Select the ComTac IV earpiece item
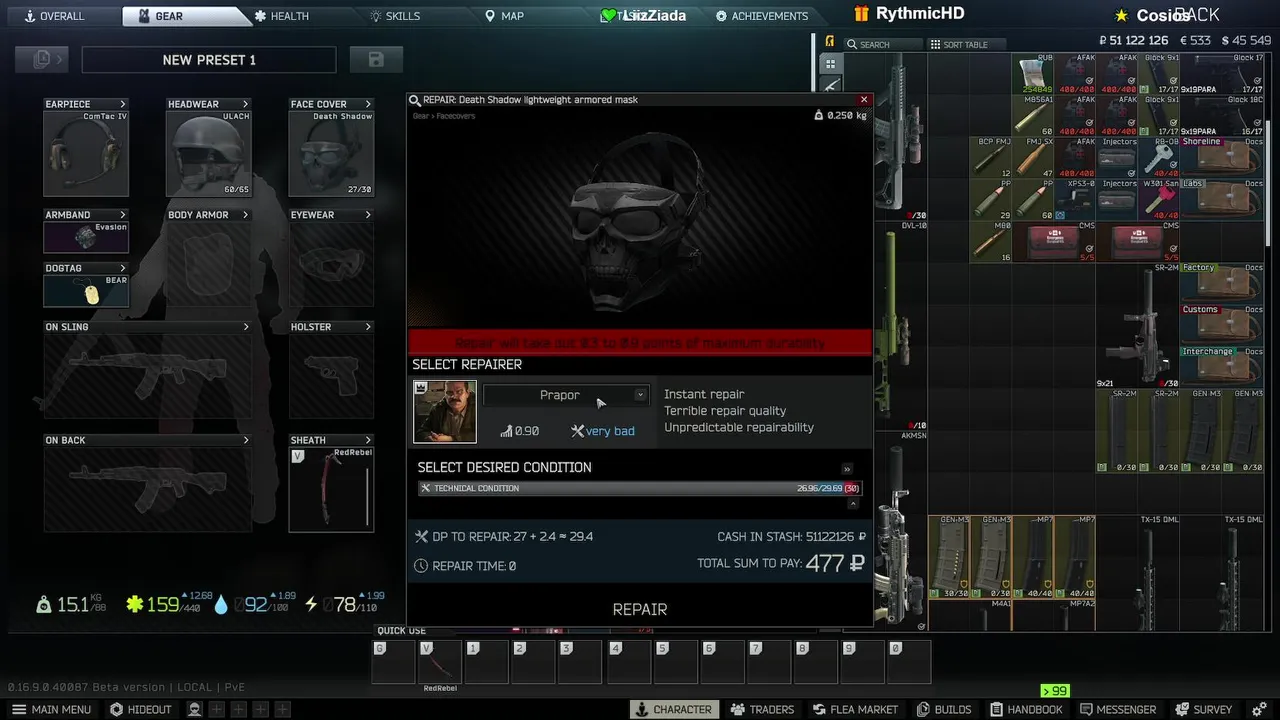Image resolution: width=1280 pixels, height=720 pixels. tap(86, 153)
